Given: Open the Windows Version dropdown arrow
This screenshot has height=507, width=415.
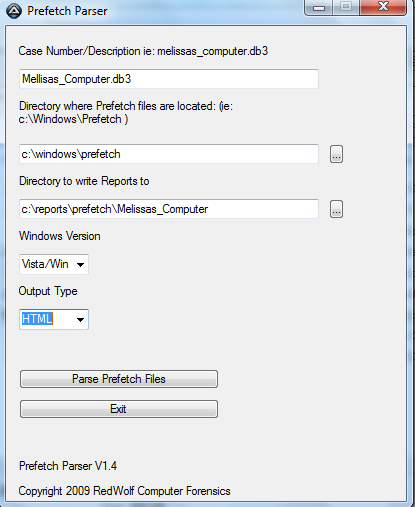Looking at the screenshot, I should (x=80, y=265).
